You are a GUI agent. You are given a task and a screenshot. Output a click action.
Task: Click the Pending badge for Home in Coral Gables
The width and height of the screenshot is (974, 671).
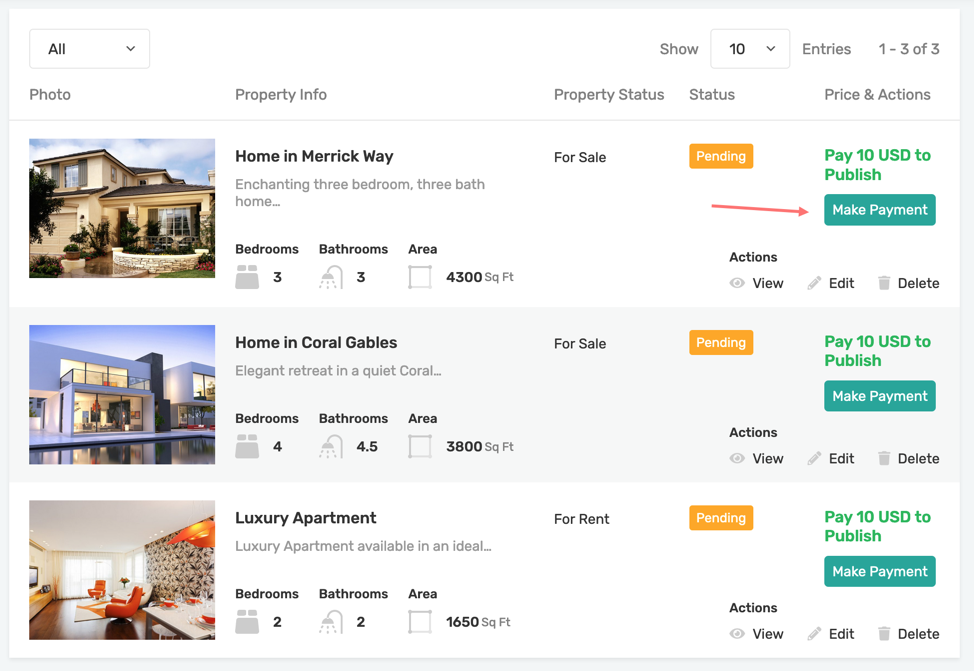(x=721, y=342)
